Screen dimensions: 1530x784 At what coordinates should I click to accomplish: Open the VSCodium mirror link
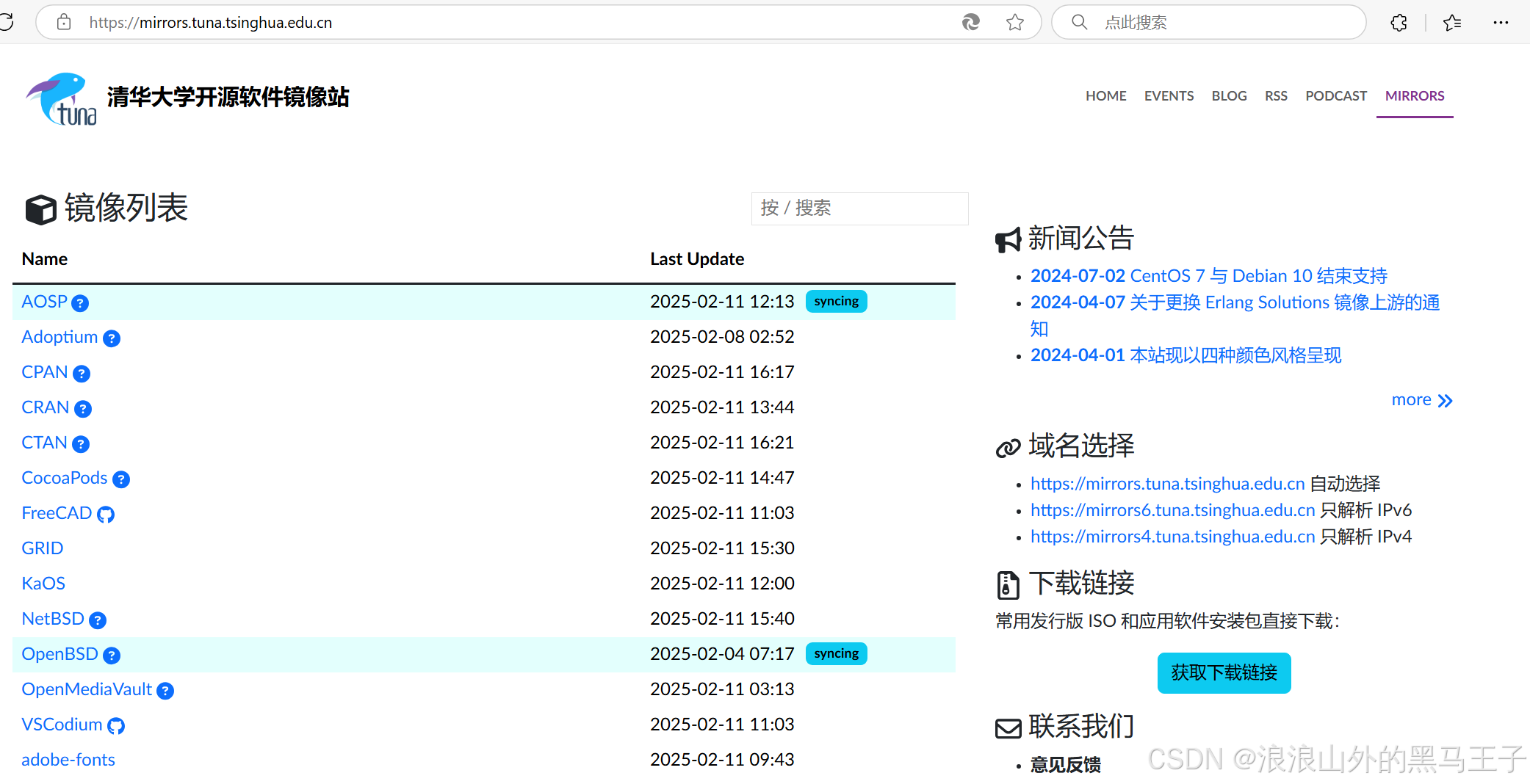(x=62, y=725)
